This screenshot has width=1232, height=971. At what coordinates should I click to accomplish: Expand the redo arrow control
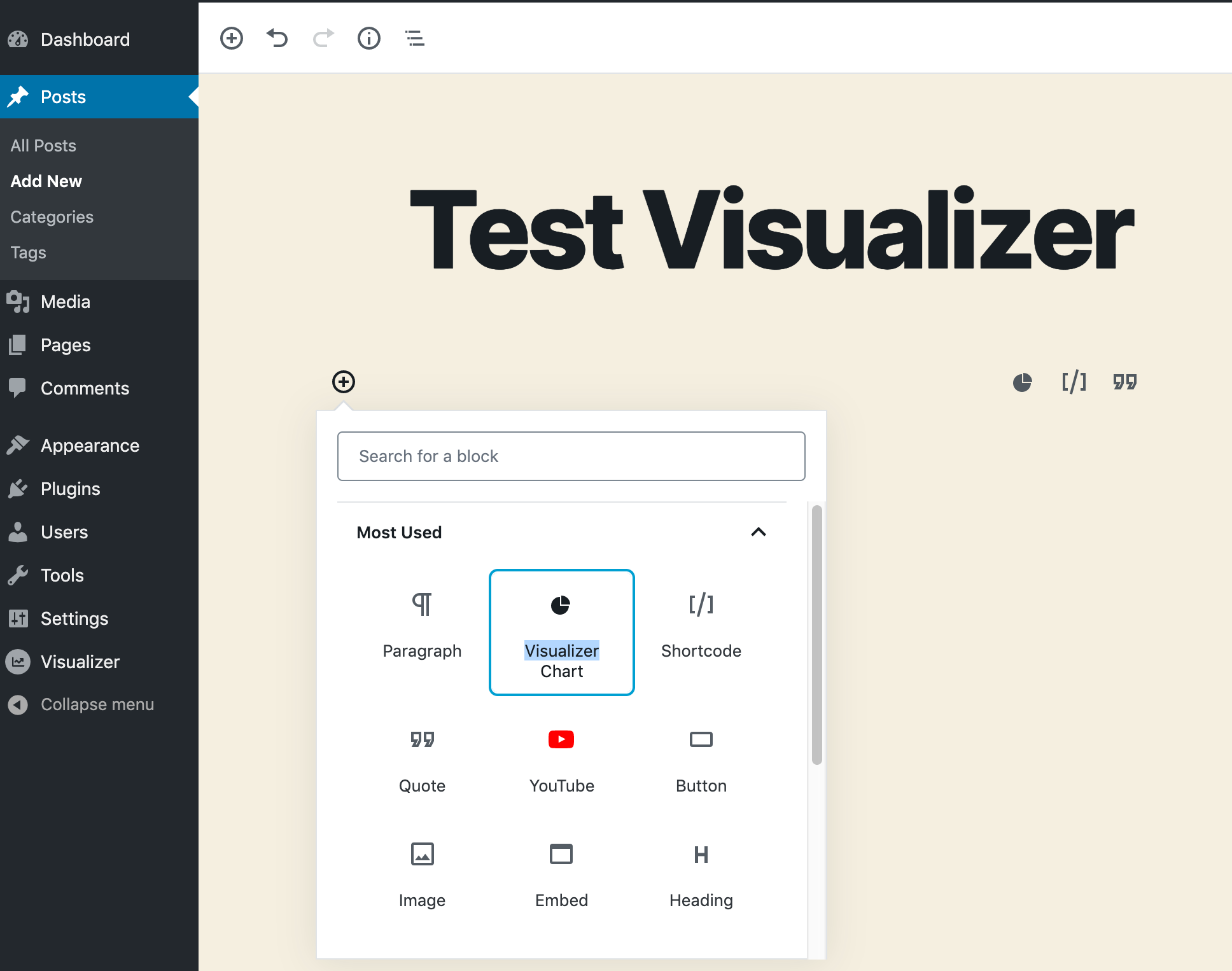(323, 38)
